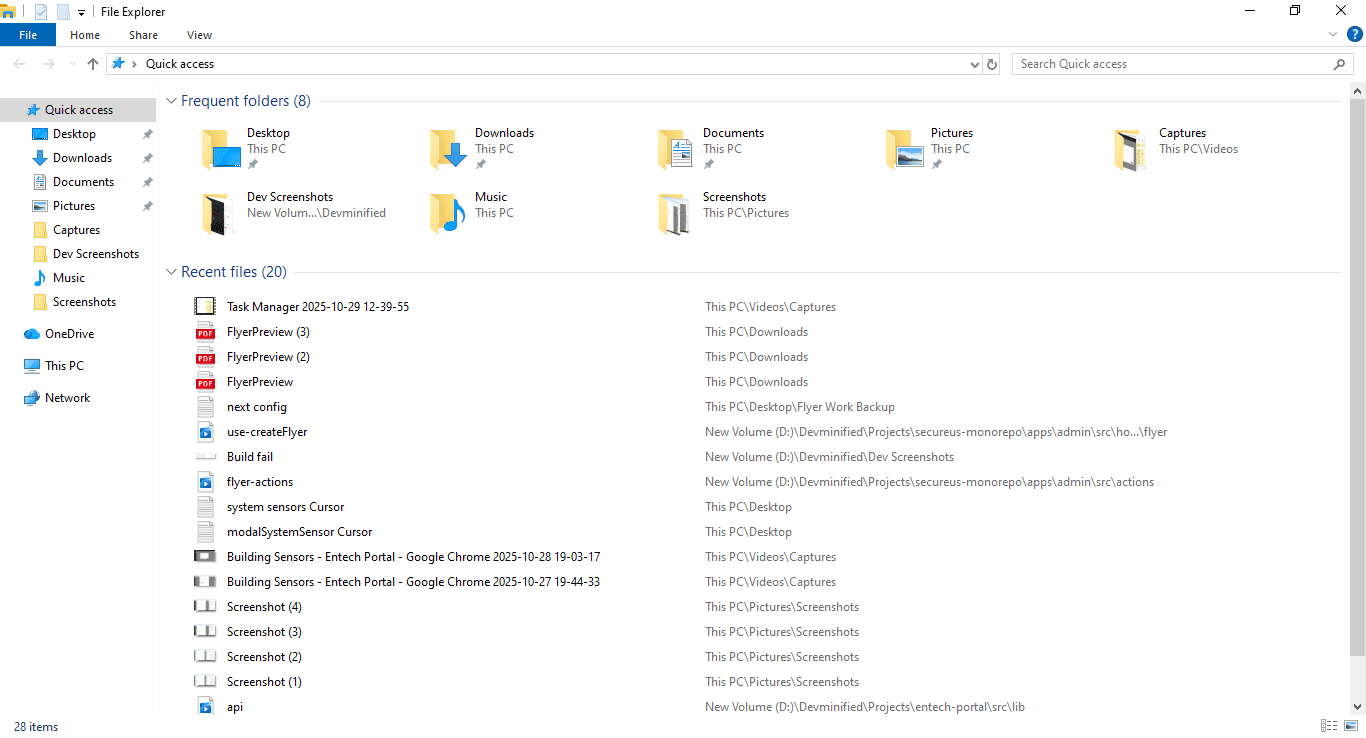This screenshot has height=738, width=1366.
Task: Open the View ribbon tab
Action: tap(199, 35)
